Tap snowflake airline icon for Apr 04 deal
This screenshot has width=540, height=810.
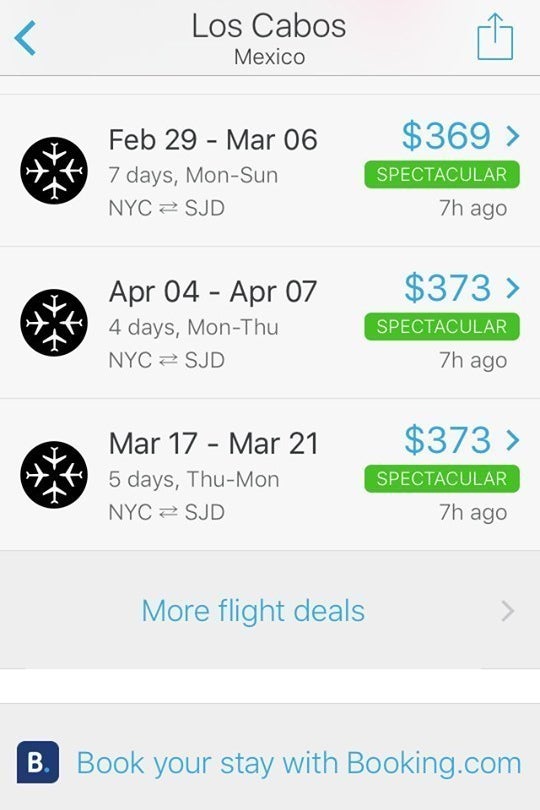(54, 322)
